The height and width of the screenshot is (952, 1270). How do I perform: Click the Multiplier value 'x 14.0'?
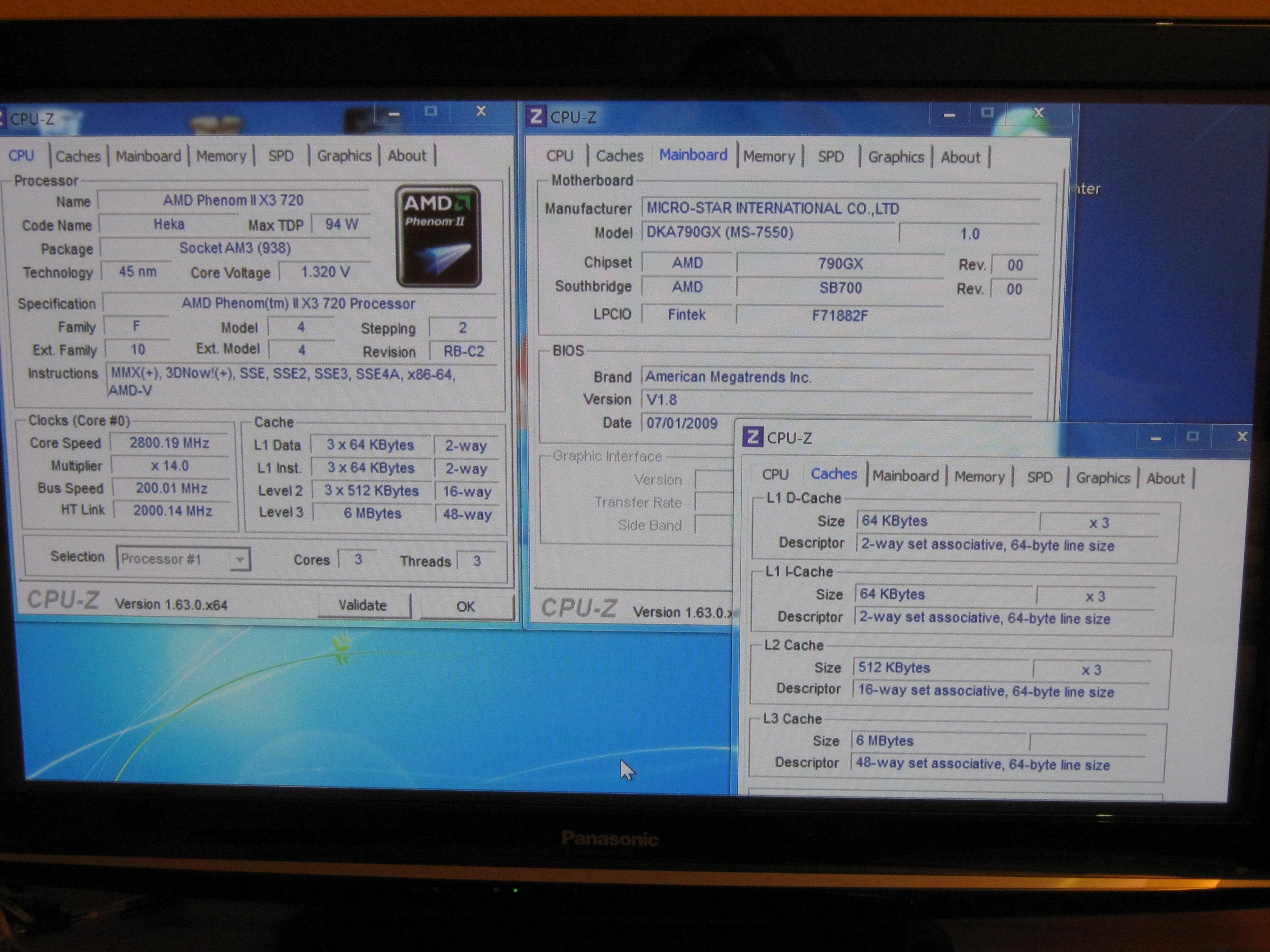170,465
